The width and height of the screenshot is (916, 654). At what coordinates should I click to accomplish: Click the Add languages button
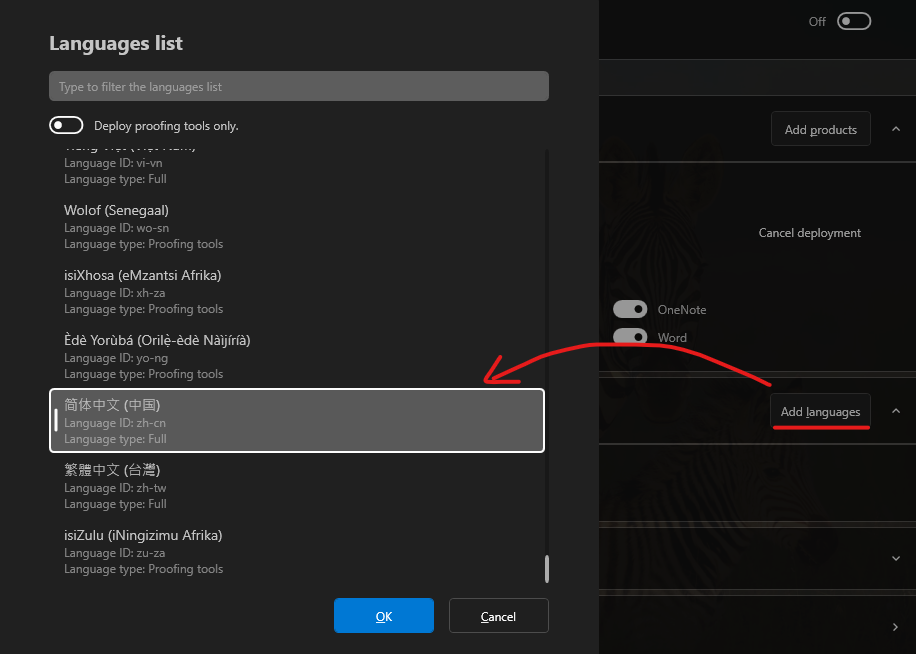pyautogui.click(x=820, y=411)
